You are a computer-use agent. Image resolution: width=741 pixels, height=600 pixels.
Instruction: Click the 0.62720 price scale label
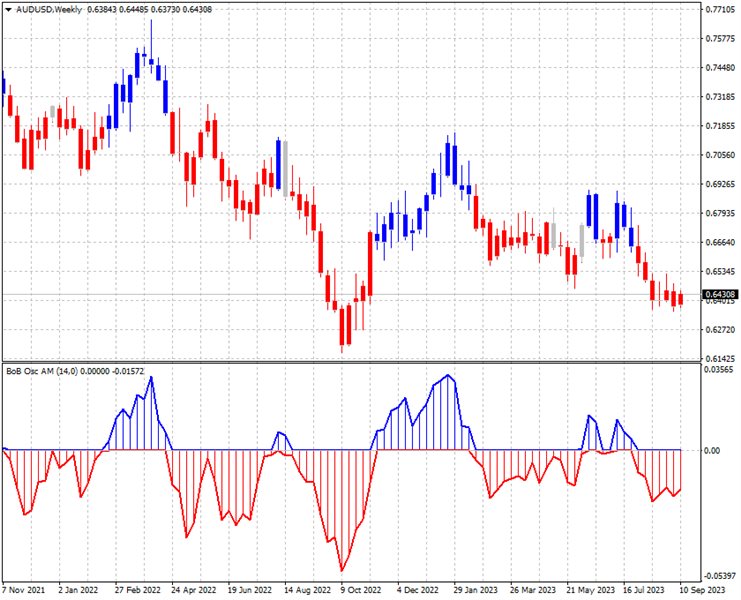point(720,330)
